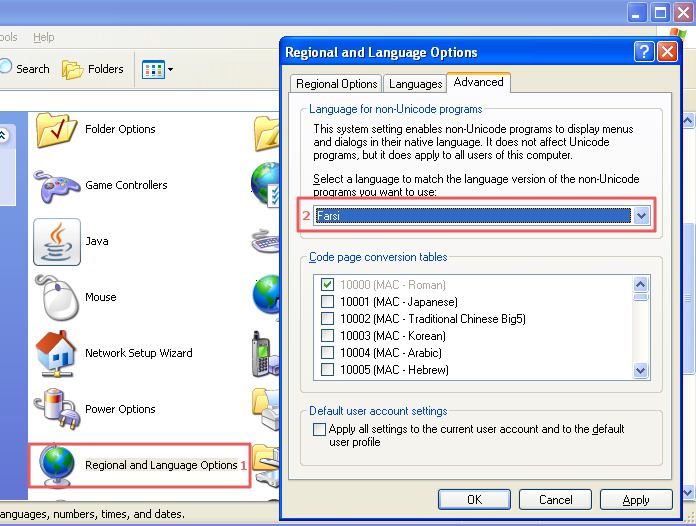Minimize the Control Panel window

pyautogui.click(x=637, y=12)
